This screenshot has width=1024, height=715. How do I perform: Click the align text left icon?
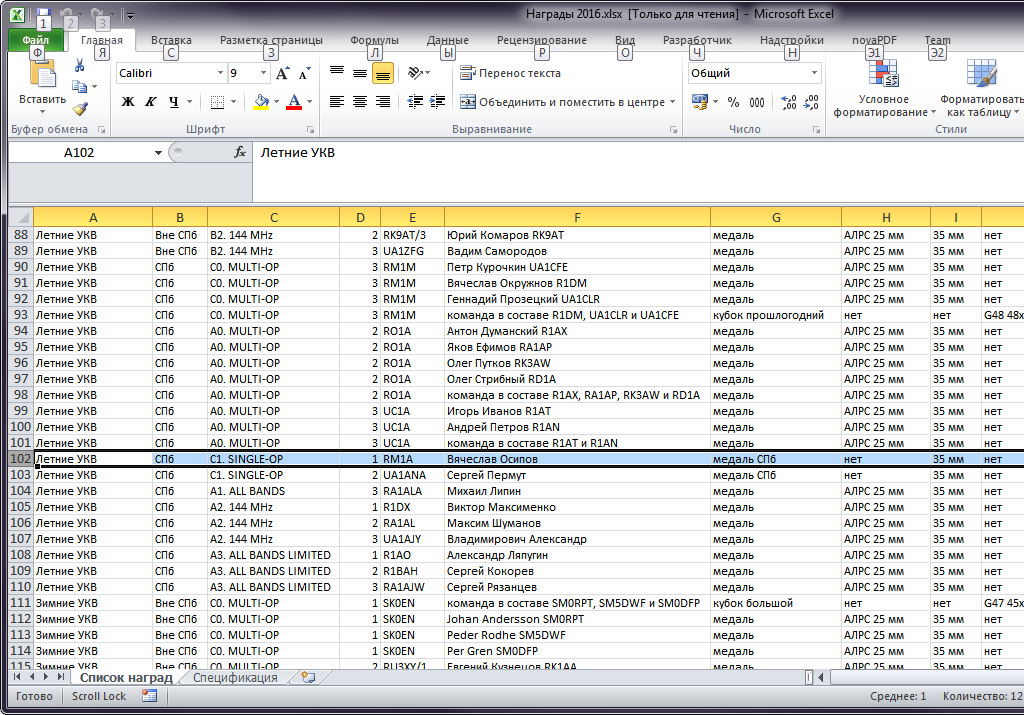coord(336,102)
